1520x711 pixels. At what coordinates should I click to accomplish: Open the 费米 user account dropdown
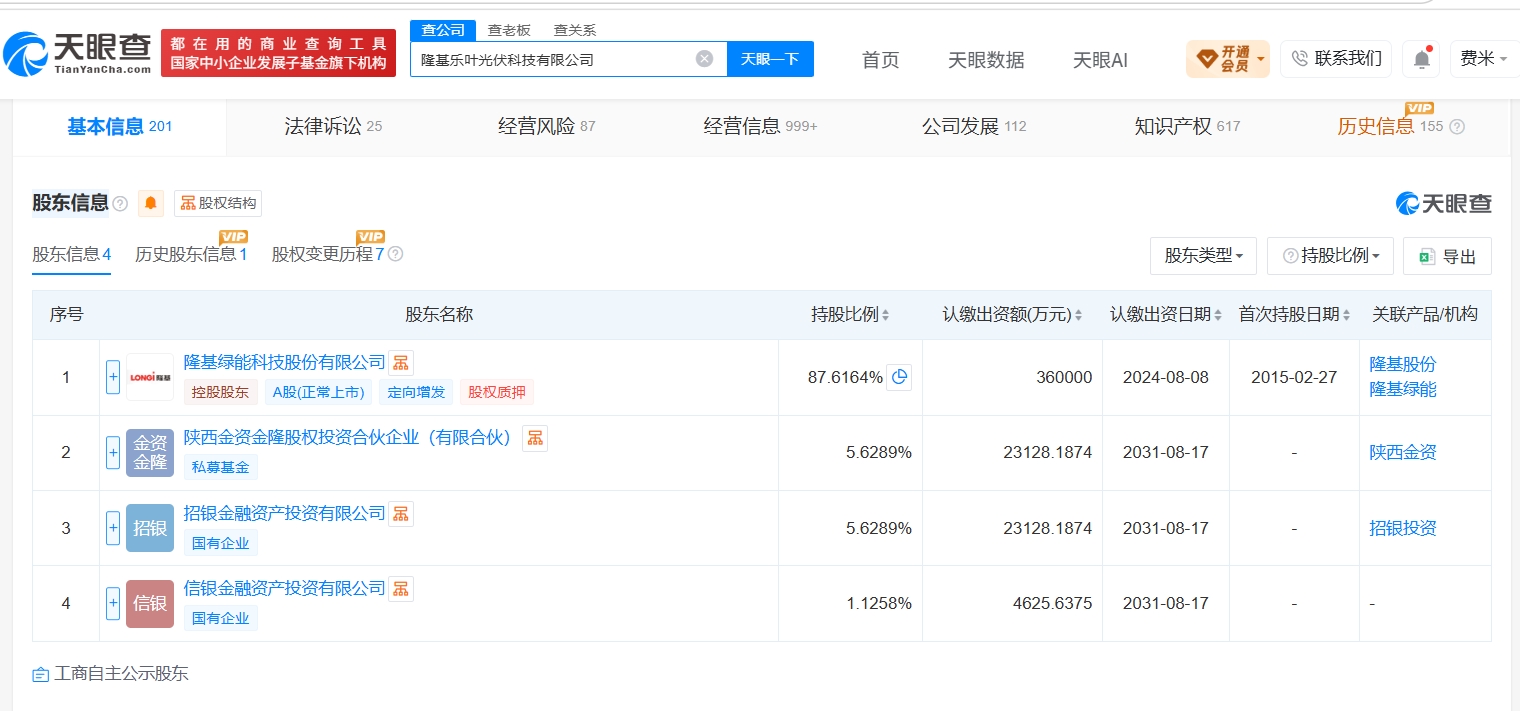click(x=1484, y=59)
